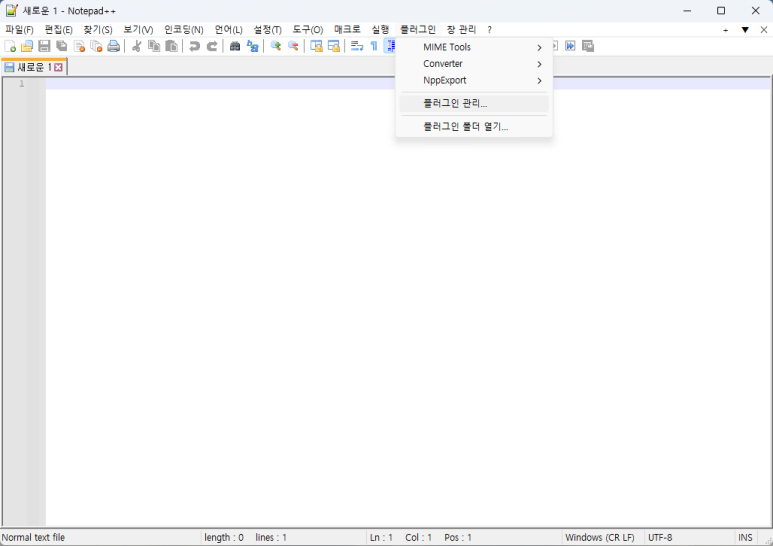Open Find with the binoculars icon
The image size is (773, 546).
(235, 46)
